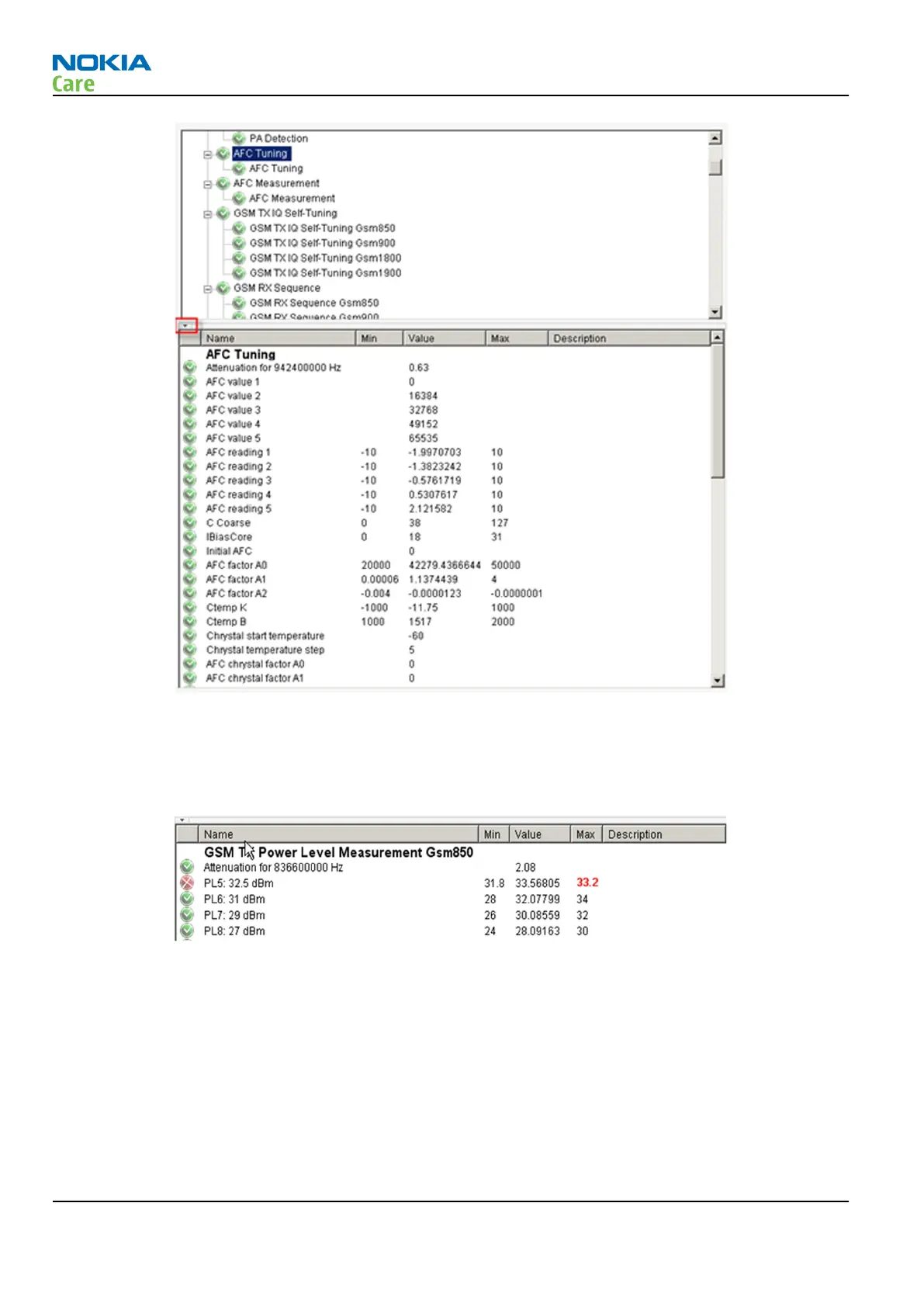
Task: Select the GSM RX Sequence Gsm850 item
Action: click(314, 303)
